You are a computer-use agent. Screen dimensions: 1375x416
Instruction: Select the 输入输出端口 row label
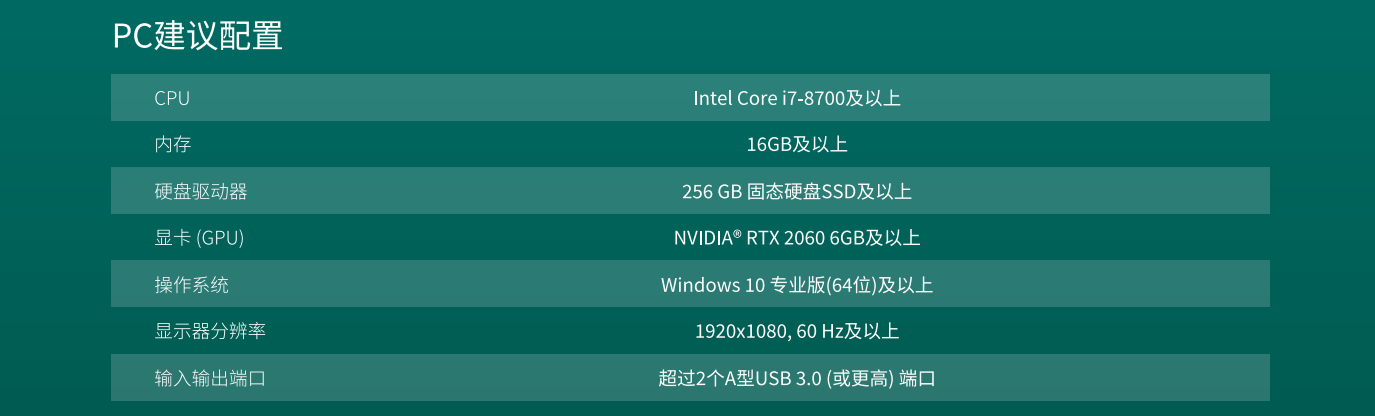tap(210, 378)
